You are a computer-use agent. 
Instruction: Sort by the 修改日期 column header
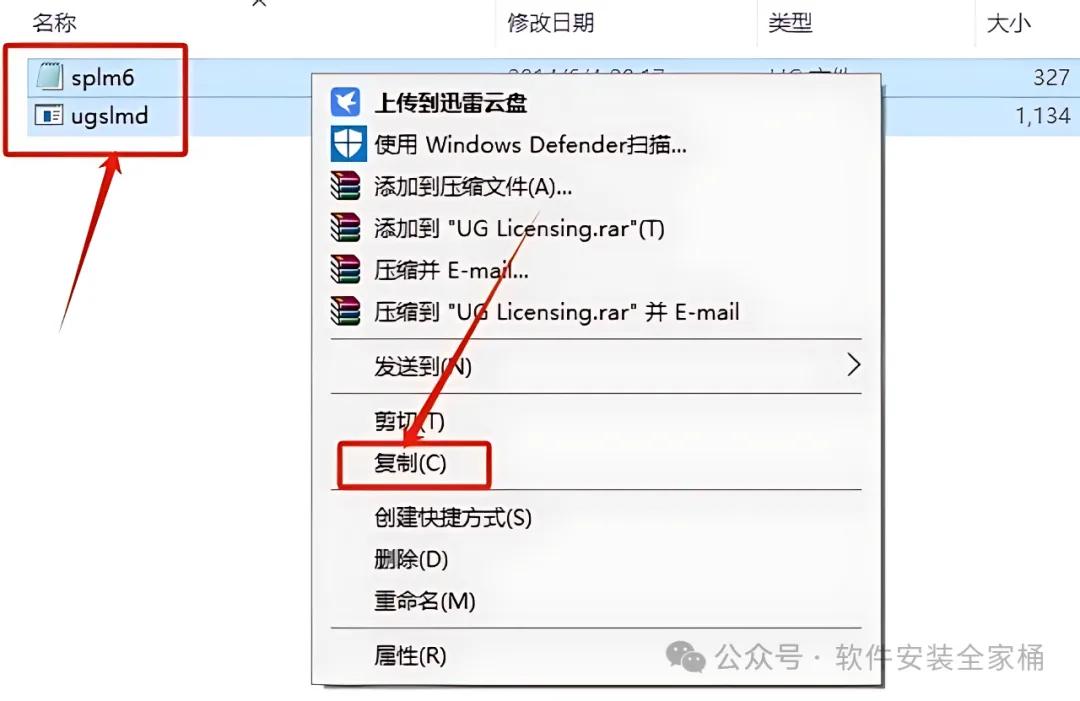pos(550,23)
